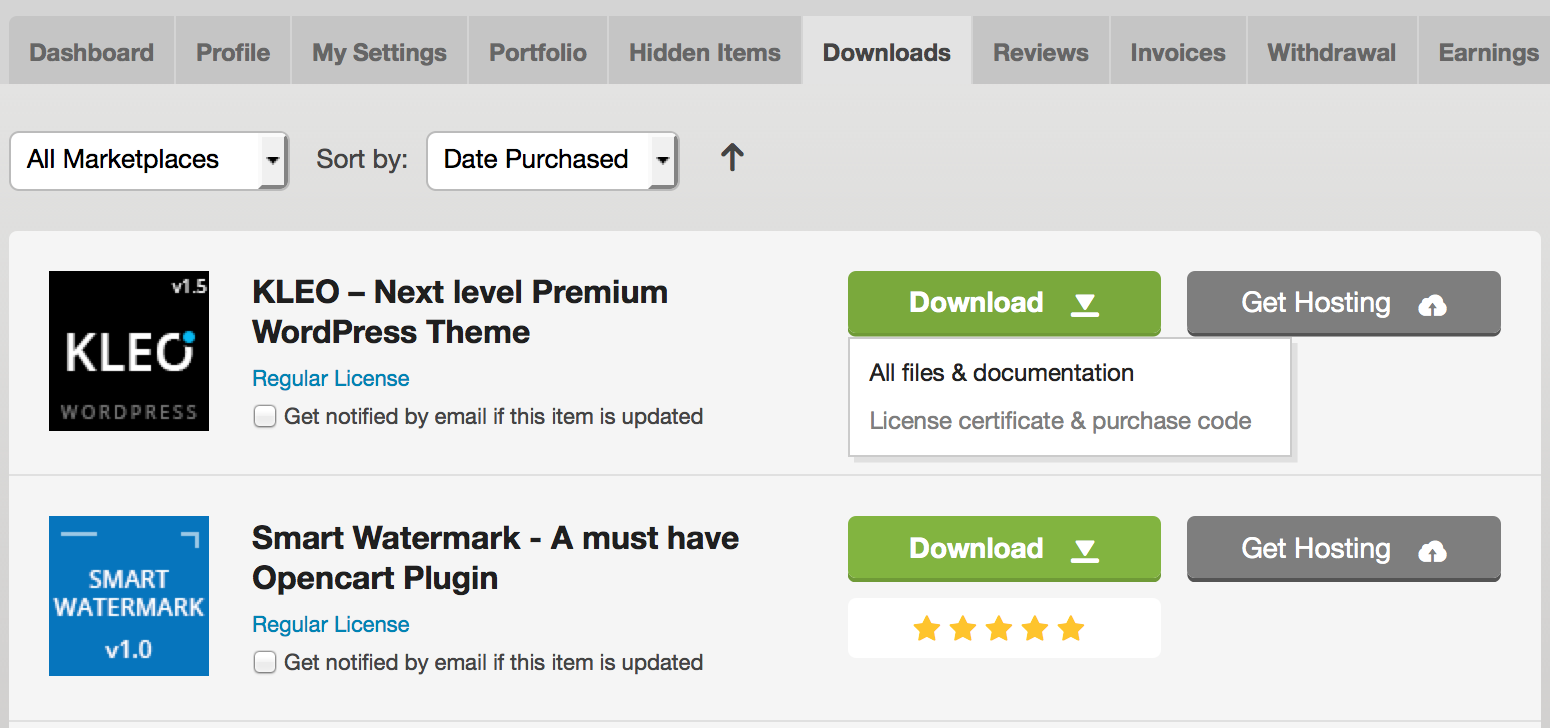Select the Downloads tab
The width and height of the screenshot is (1550, 728).
(x=887, y=52)
